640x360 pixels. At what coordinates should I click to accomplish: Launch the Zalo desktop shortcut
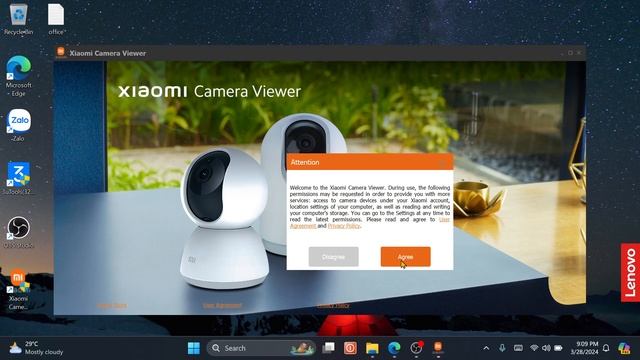18,125
